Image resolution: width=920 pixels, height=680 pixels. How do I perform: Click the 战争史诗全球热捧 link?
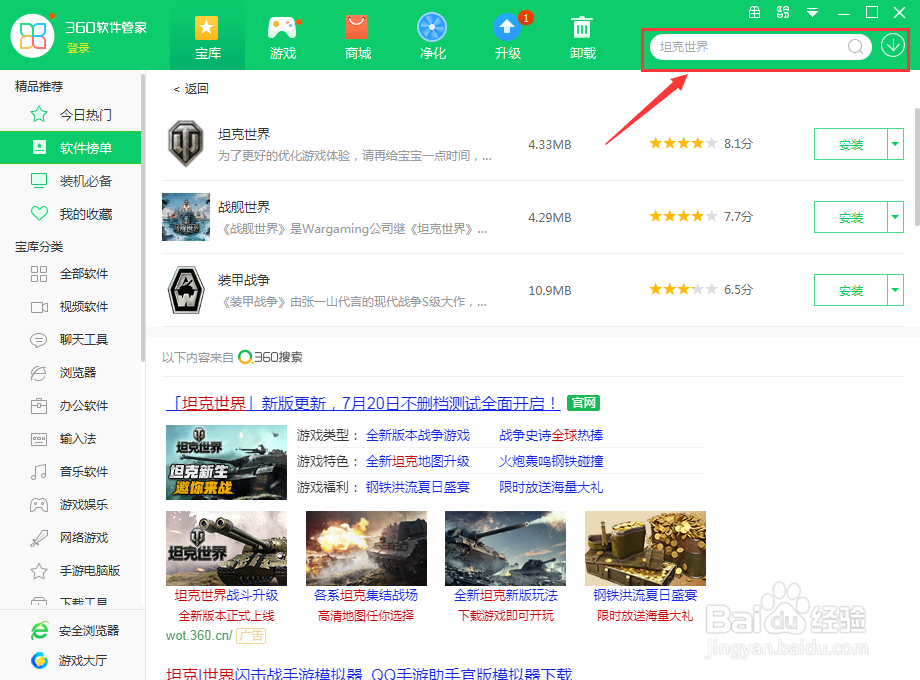coord(551,435)
